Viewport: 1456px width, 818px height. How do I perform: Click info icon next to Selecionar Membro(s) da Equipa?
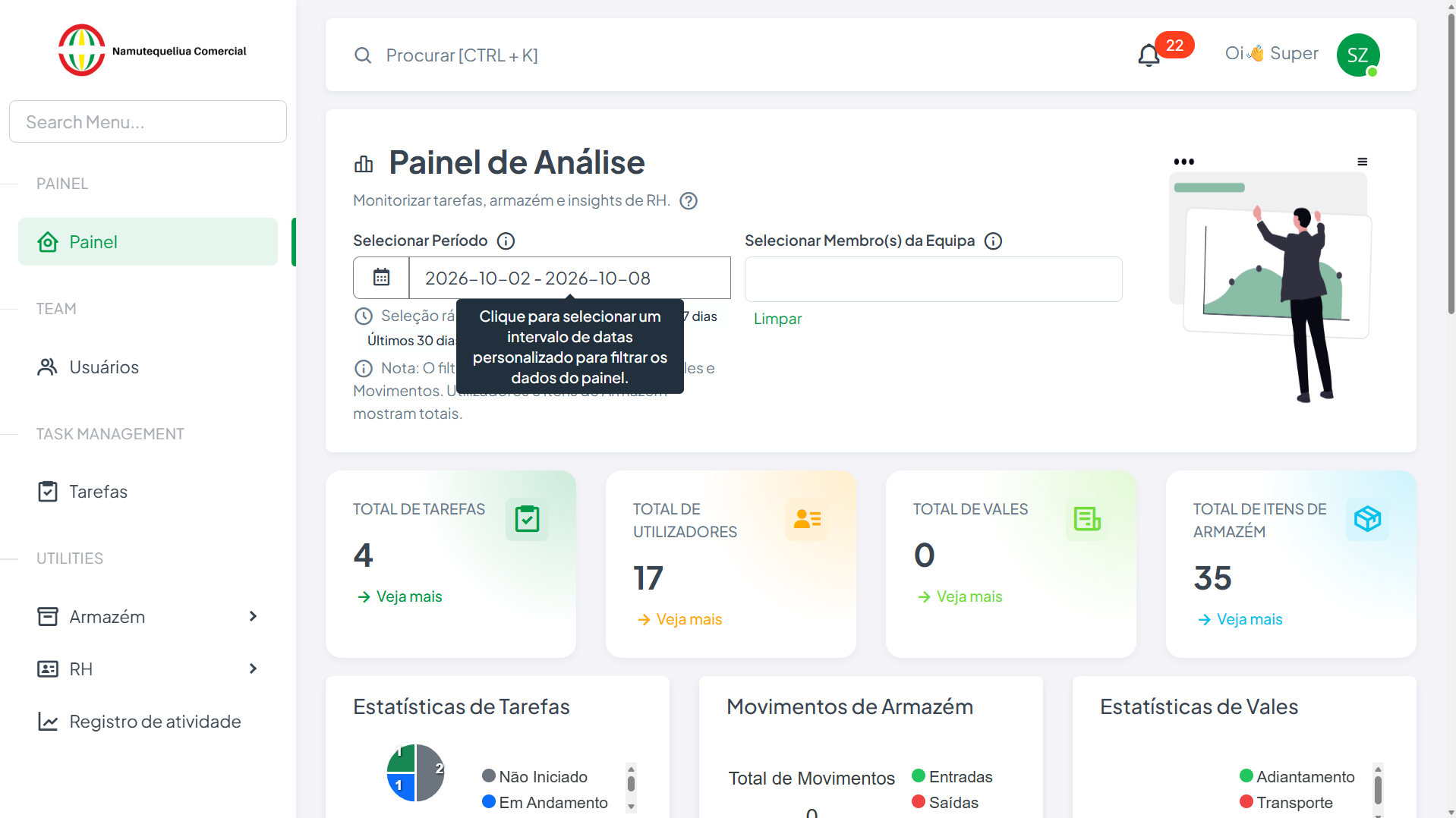click(x=993, y=241)
